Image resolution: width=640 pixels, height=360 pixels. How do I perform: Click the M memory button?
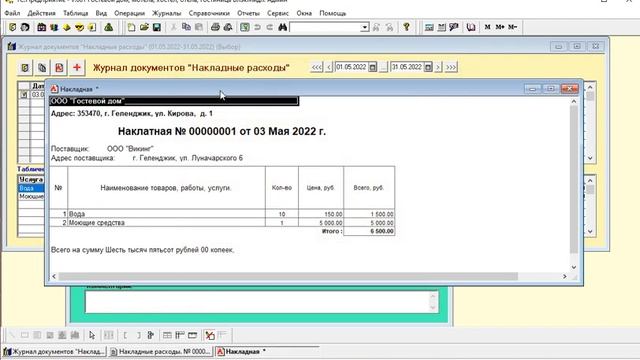pyautogui.click(x=487, y=27)
